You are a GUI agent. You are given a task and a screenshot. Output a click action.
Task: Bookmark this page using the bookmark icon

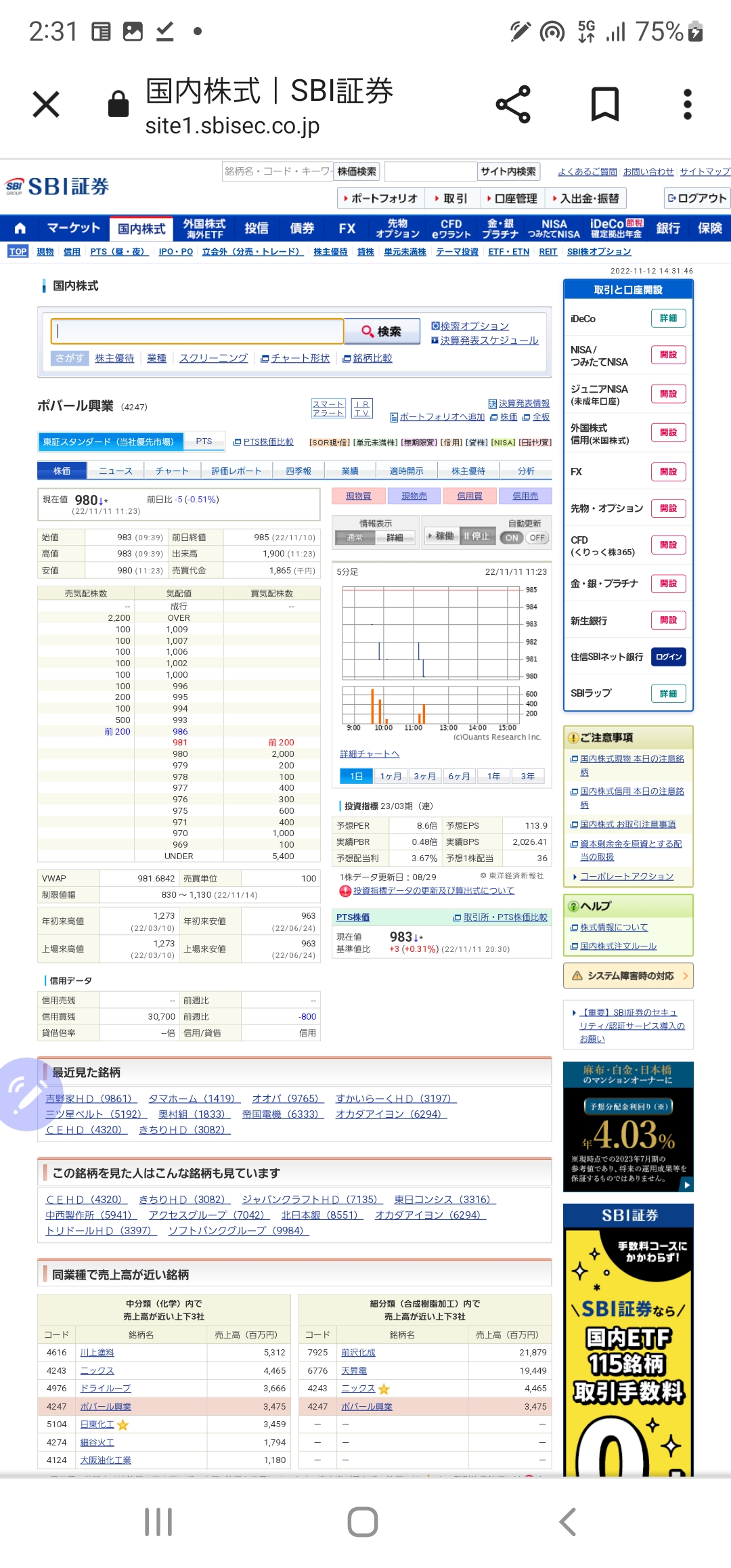605,104
